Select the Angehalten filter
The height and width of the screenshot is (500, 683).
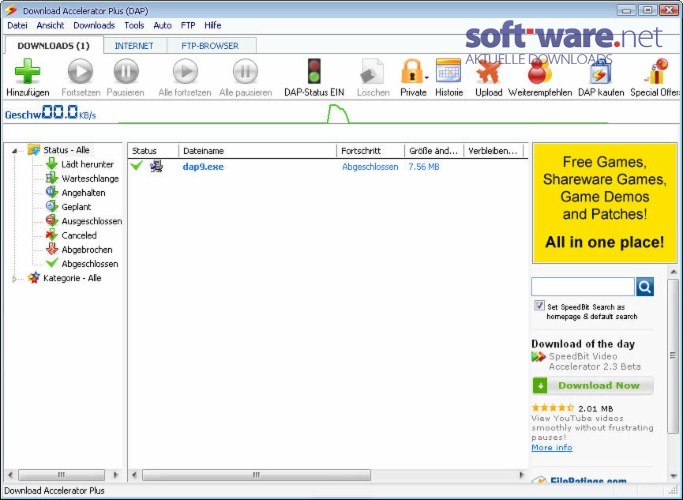coord(83,193)
